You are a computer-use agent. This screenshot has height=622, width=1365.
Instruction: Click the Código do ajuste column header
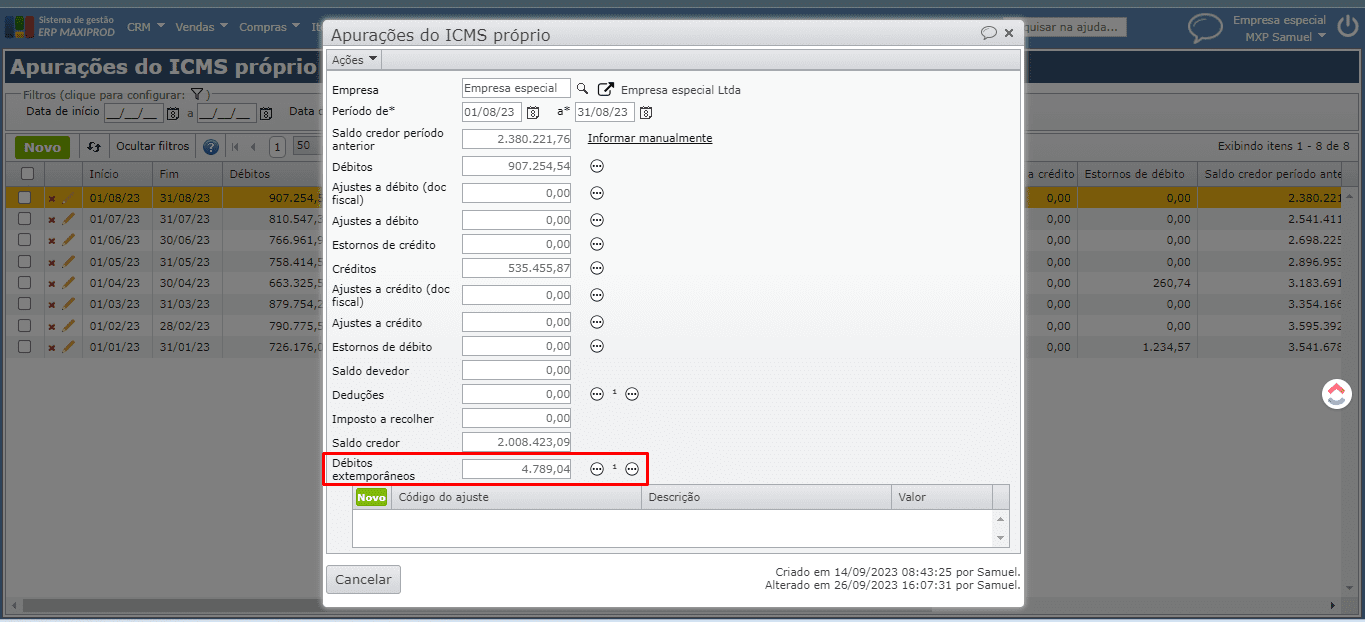(516, 497)
